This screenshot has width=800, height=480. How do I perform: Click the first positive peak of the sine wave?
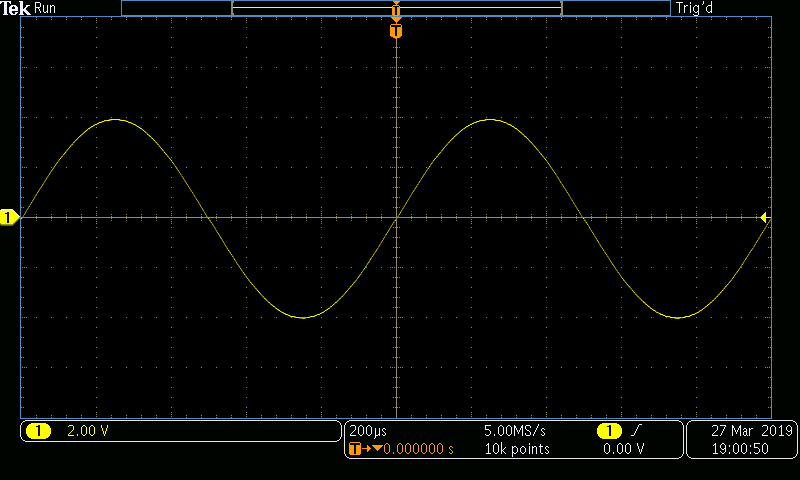116,119
